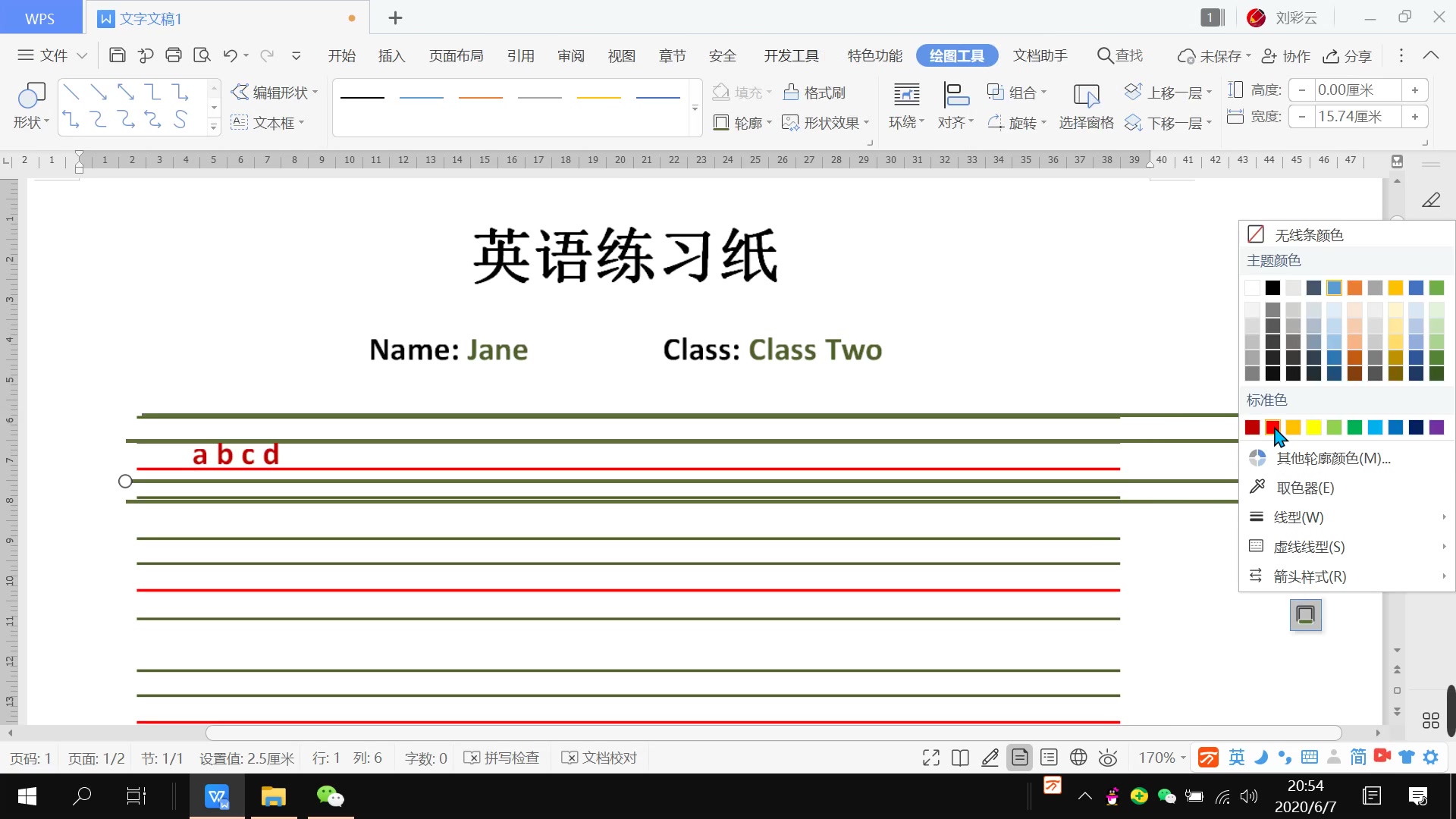Enable web layout view from status bar
1456x819 pixels.
pyautogui.click(x=1078, y=757)
